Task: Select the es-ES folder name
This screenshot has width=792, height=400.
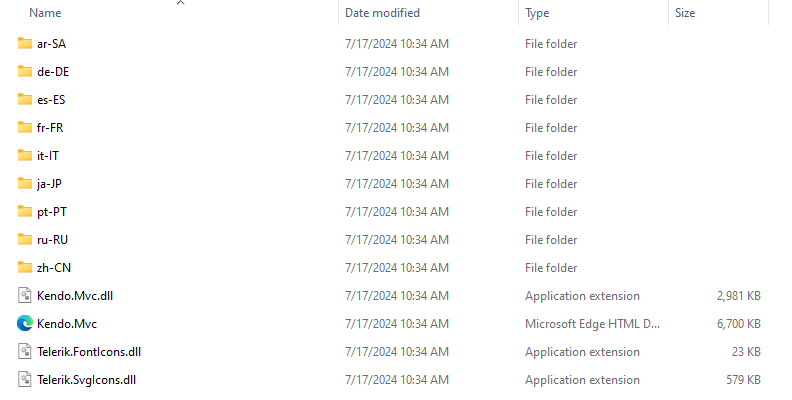Action: [x=51, y=100]
